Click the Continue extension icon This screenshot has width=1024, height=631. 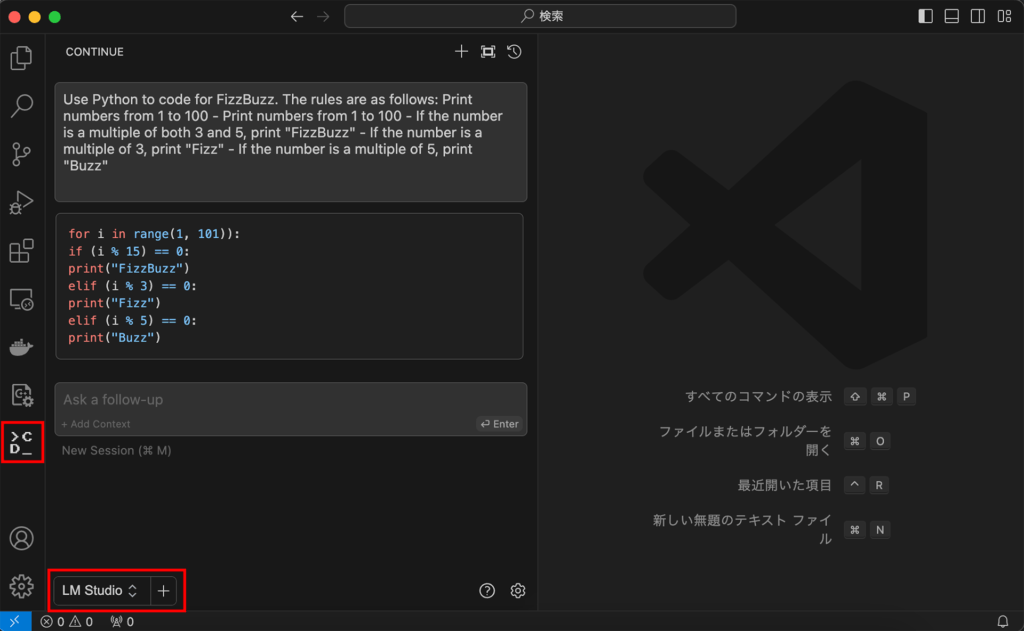click(x=21, y=441)
